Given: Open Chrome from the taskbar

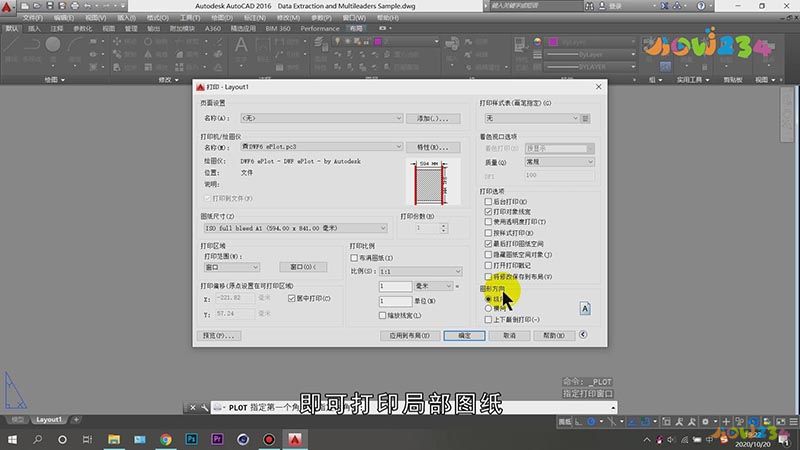Looking at the screenshot, I should (x=166, y=439).
